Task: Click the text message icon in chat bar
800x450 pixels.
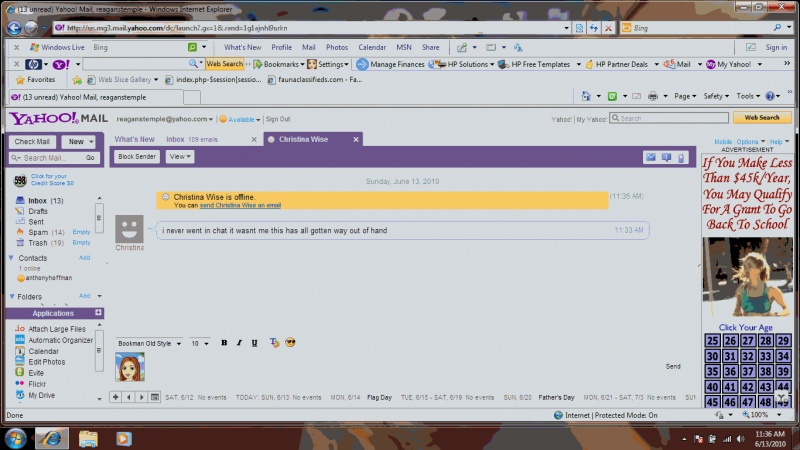Action: click(x=666, y=157)
